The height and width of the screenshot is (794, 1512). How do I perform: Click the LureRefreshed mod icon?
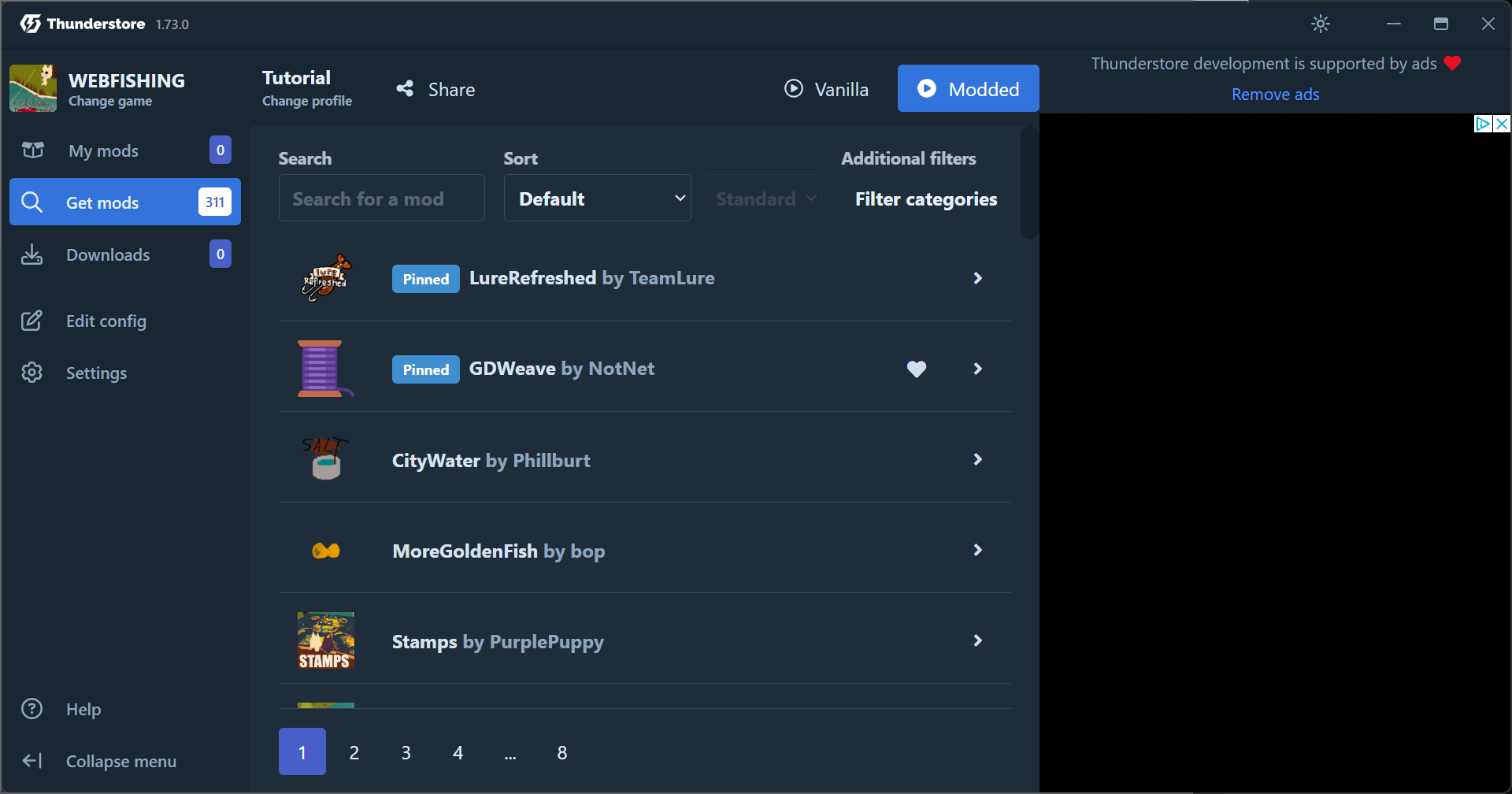click(326, 278)
